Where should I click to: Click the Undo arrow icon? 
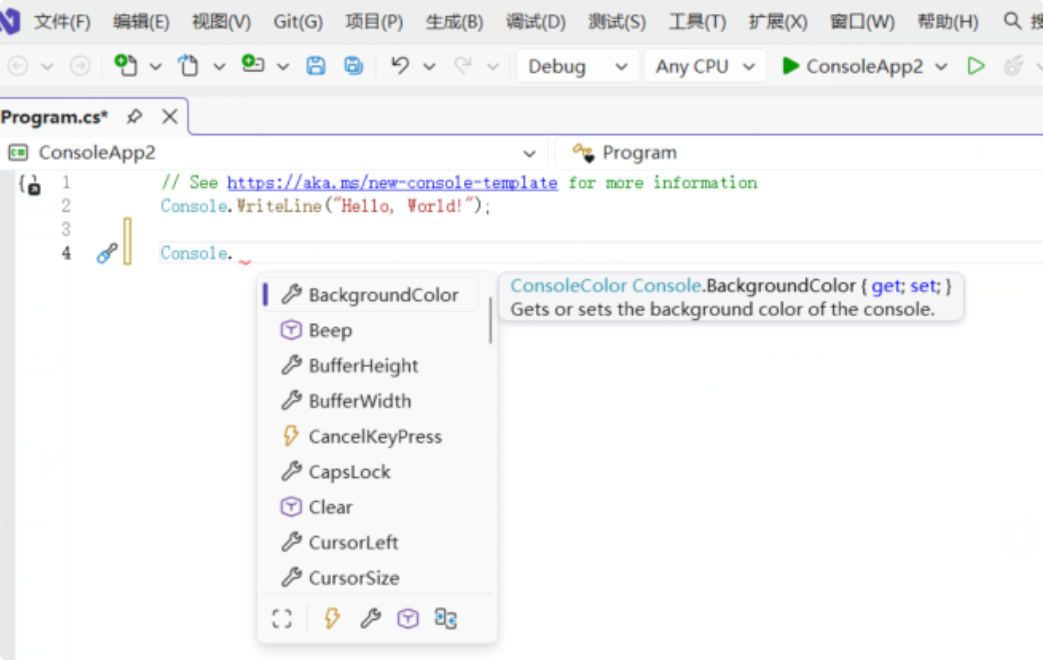coord(400,66)
